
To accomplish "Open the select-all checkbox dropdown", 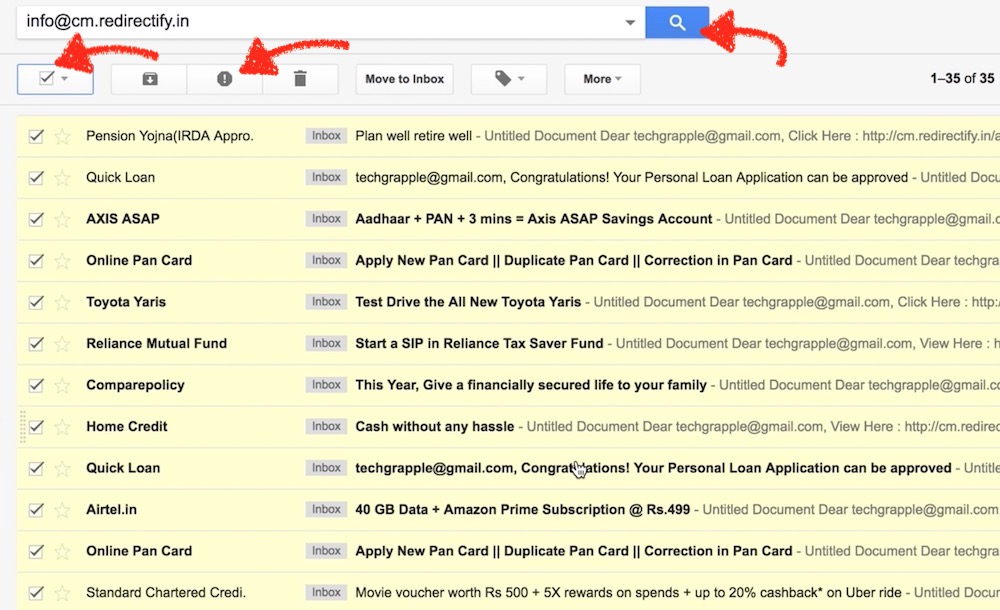I will pyautogui.click(x=66, y=79).
